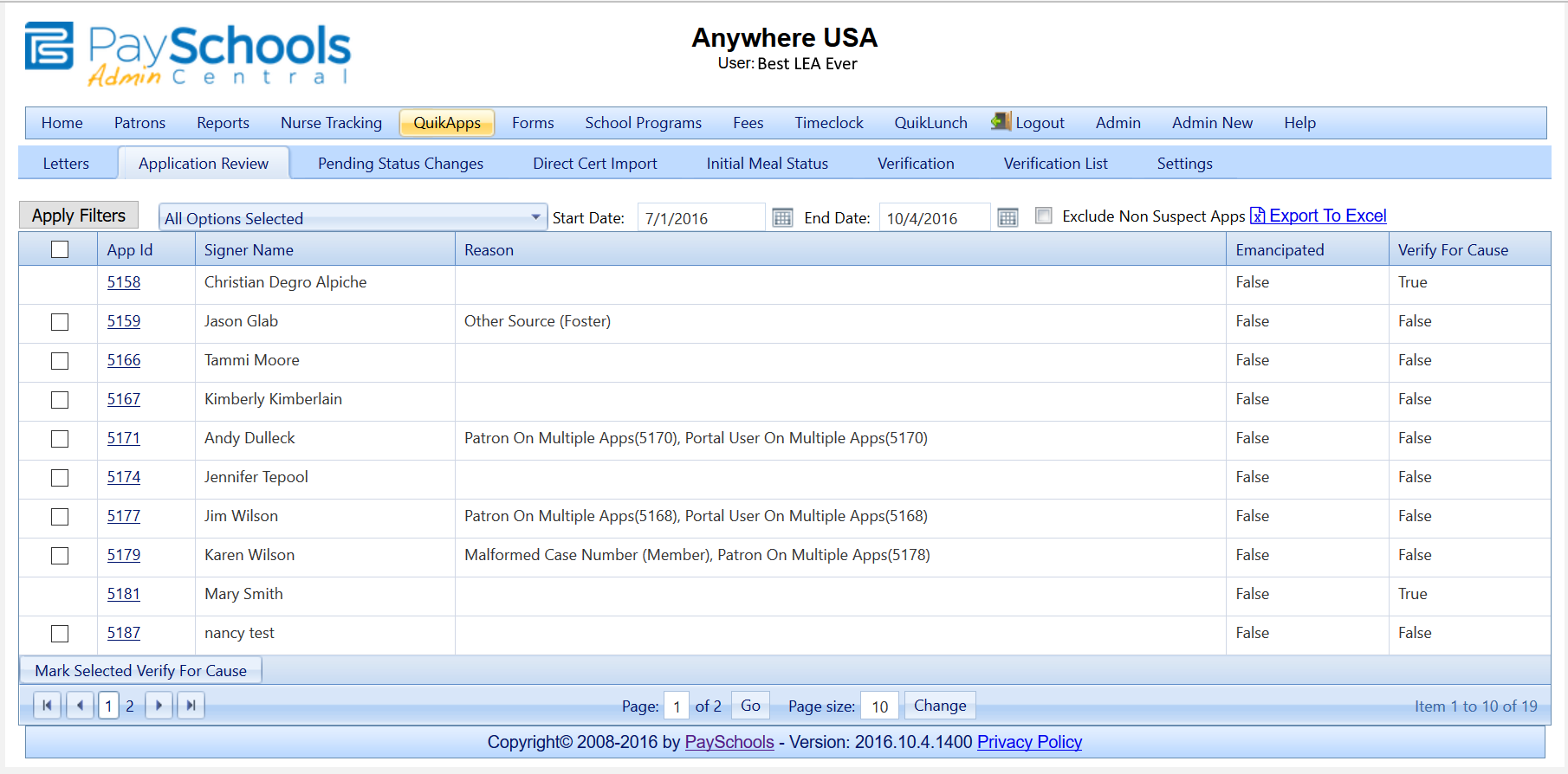Viewport: 1568px width, 774px height.
Task: Click the PaySchools Admin Central logo
Action: 187,54
